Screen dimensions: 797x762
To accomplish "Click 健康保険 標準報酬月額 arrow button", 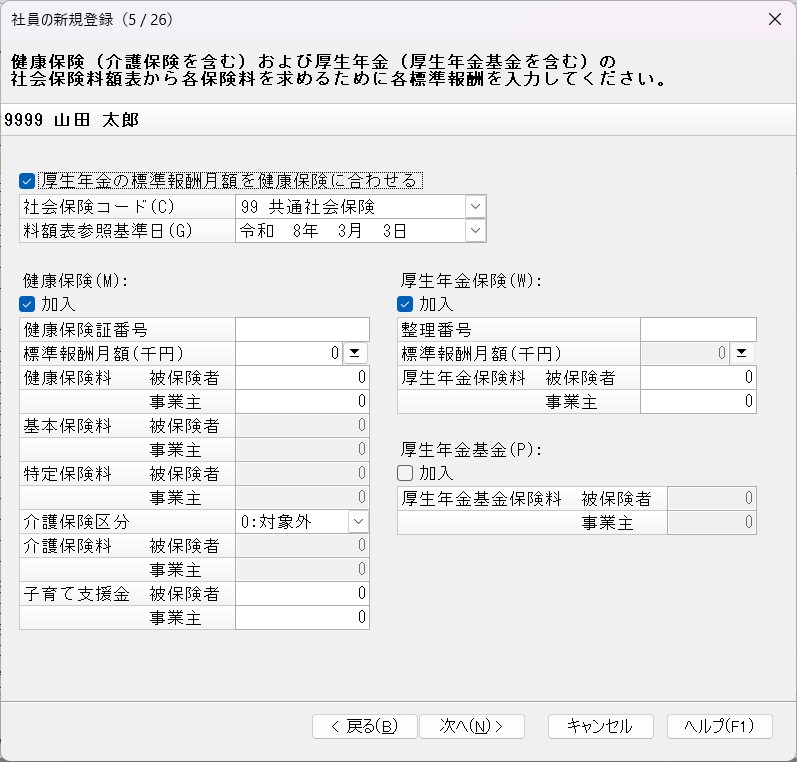I will pyautogui.click(x=356, y=354).
